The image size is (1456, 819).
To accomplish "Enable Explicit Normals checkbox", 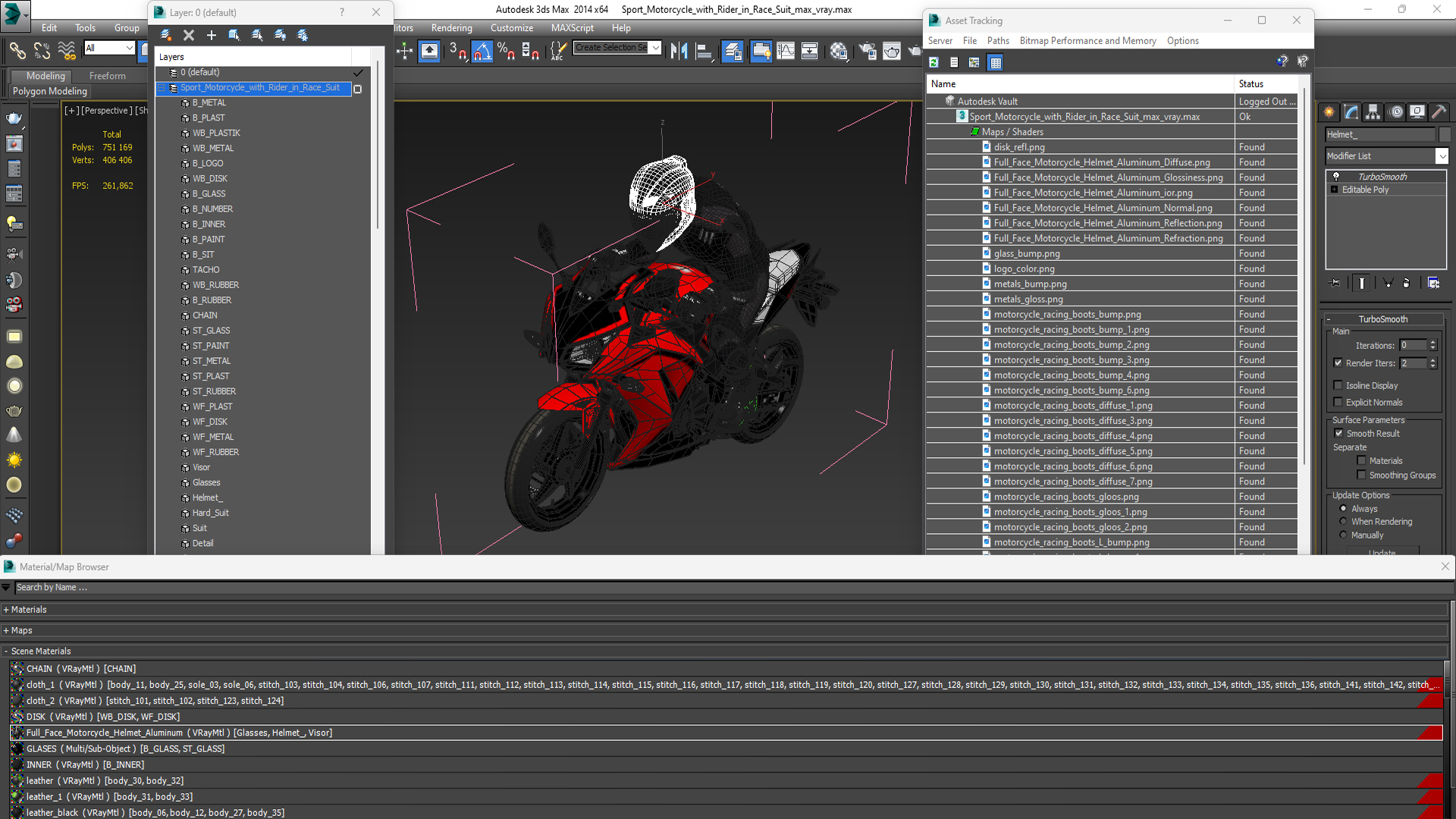I will [x=1338, y=402].
